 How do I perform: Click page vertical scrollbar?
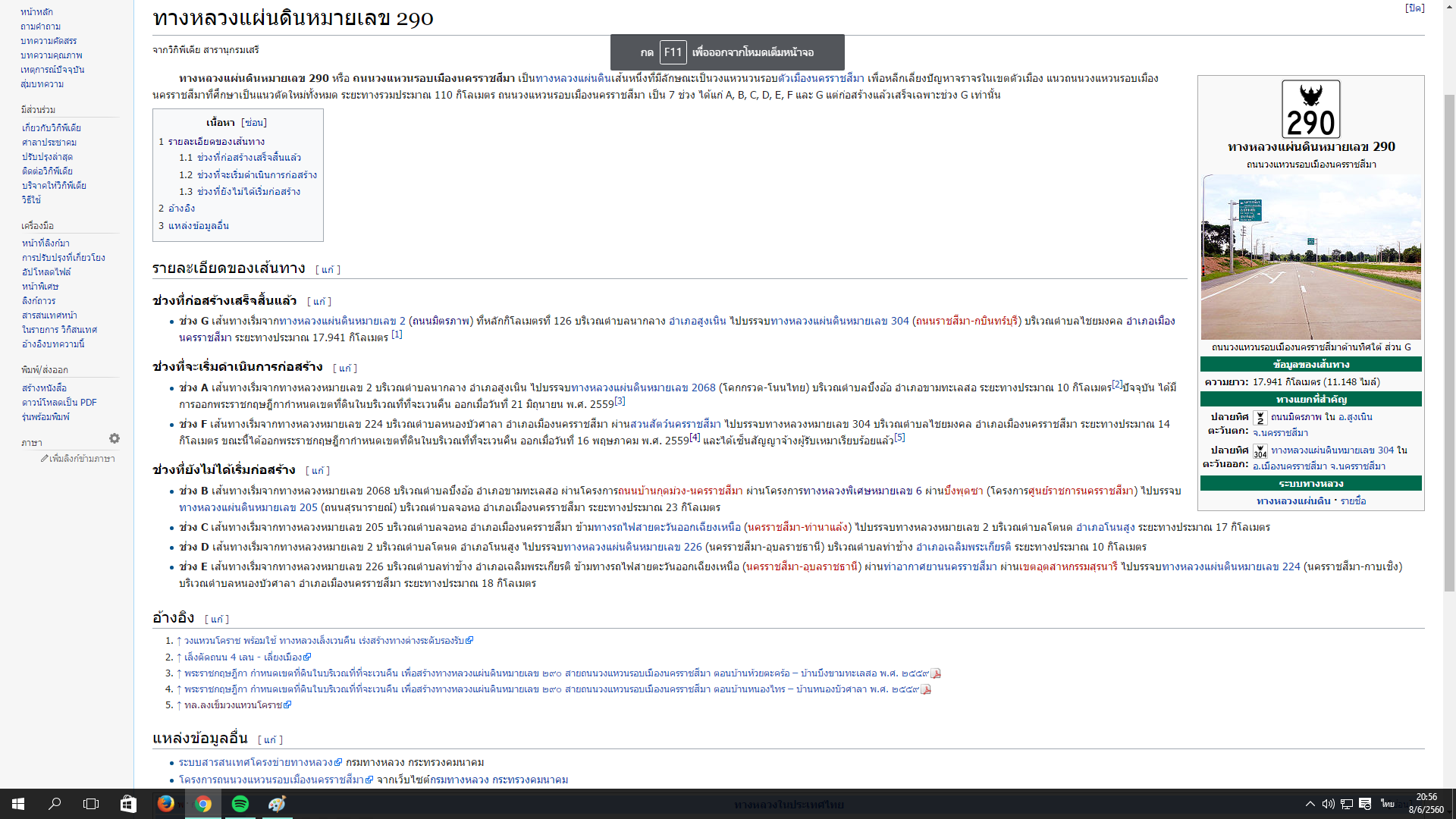tap(1449, 341)
